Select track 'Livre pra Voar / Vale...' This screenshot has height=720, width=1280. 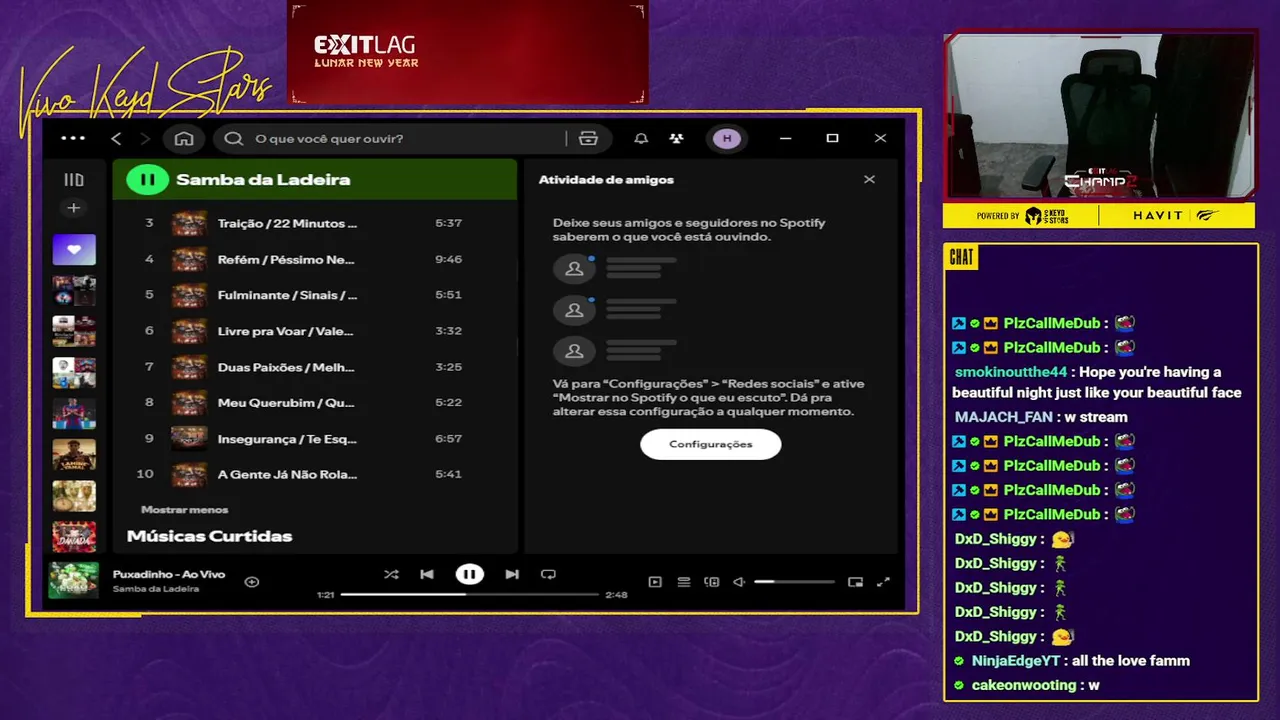(x=286, y=331)
